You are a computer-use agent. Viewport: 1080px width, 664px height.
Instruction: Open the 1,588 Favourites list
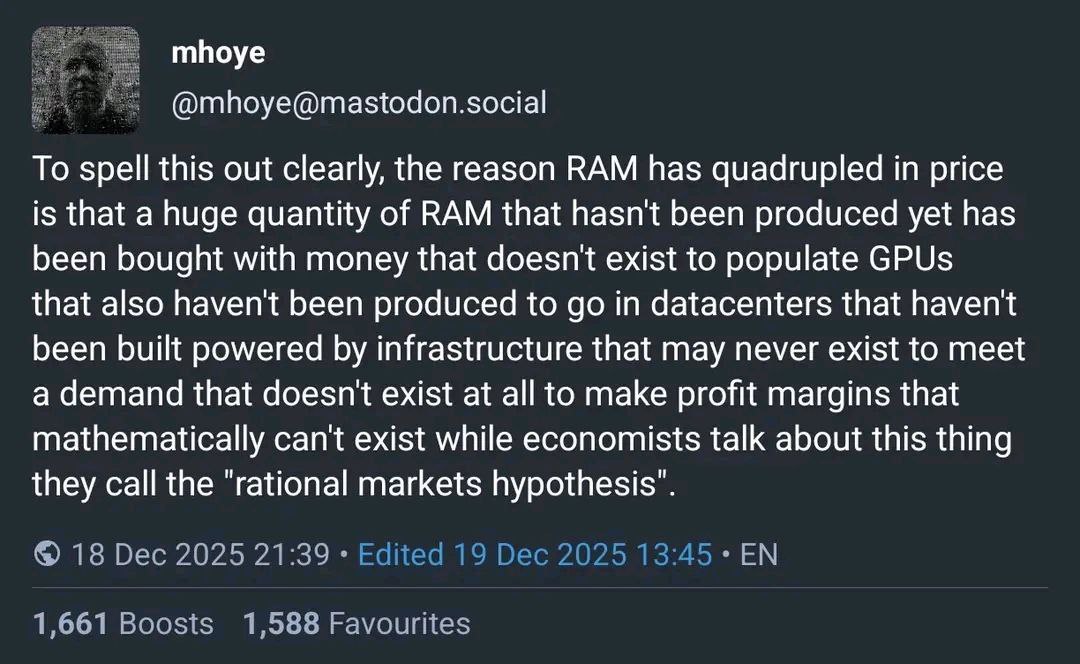pyautogui.click(x=356, y=624)
